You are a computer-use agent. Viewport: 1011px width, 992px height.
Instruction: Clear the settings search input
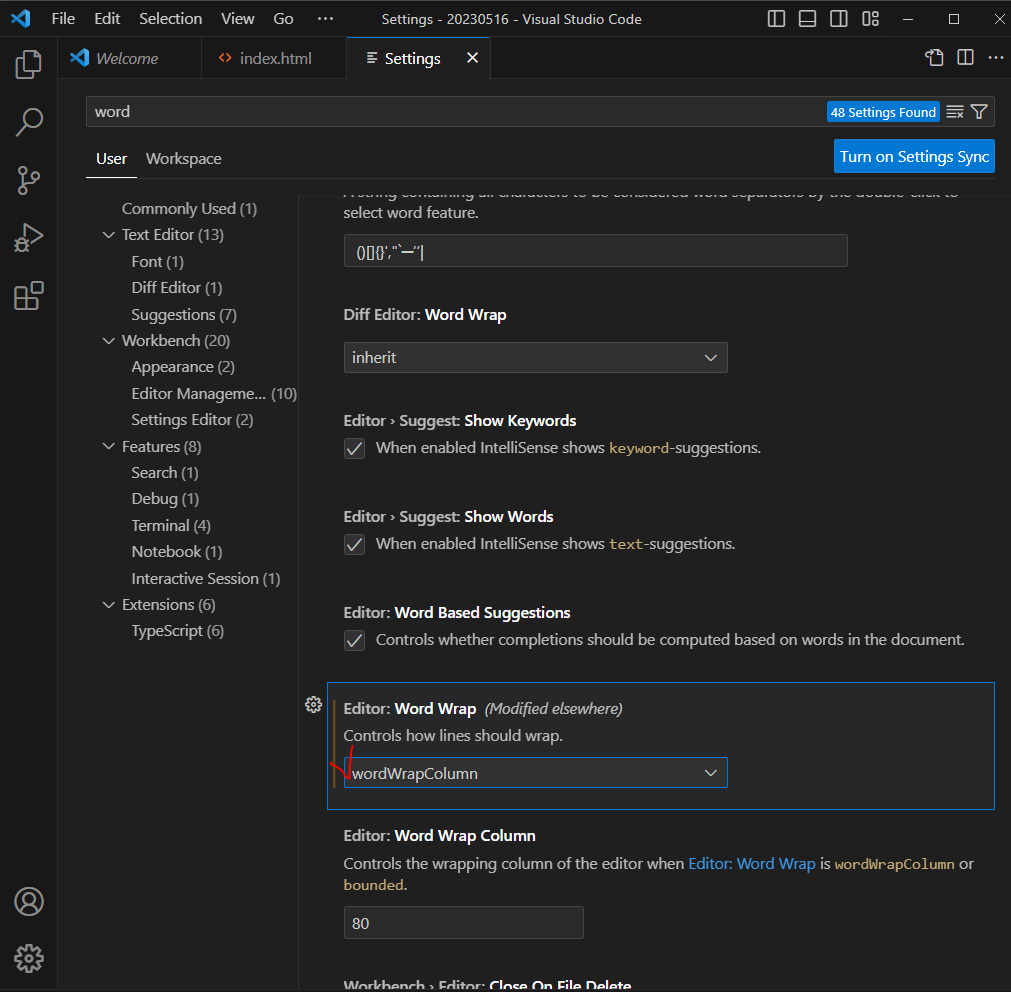954,112
